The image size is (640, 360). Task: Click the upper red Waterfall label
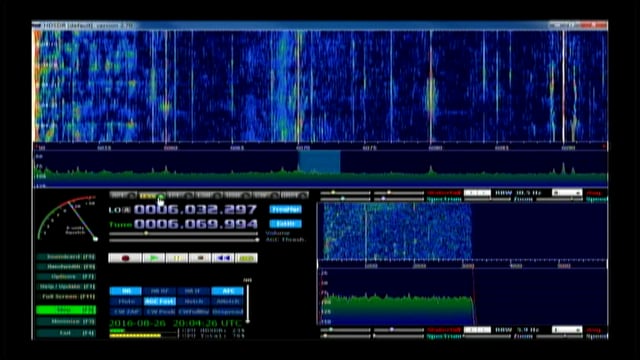click(444, 193)
